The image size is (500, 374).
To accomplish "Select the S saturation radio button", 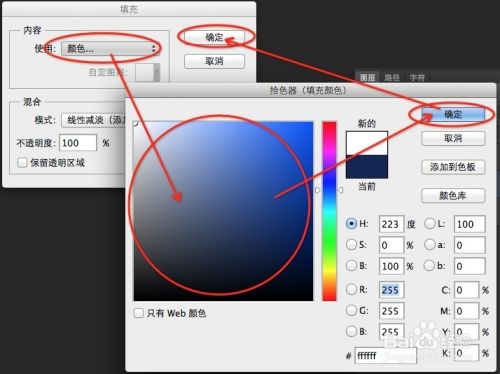I will [x=351, y=245].
